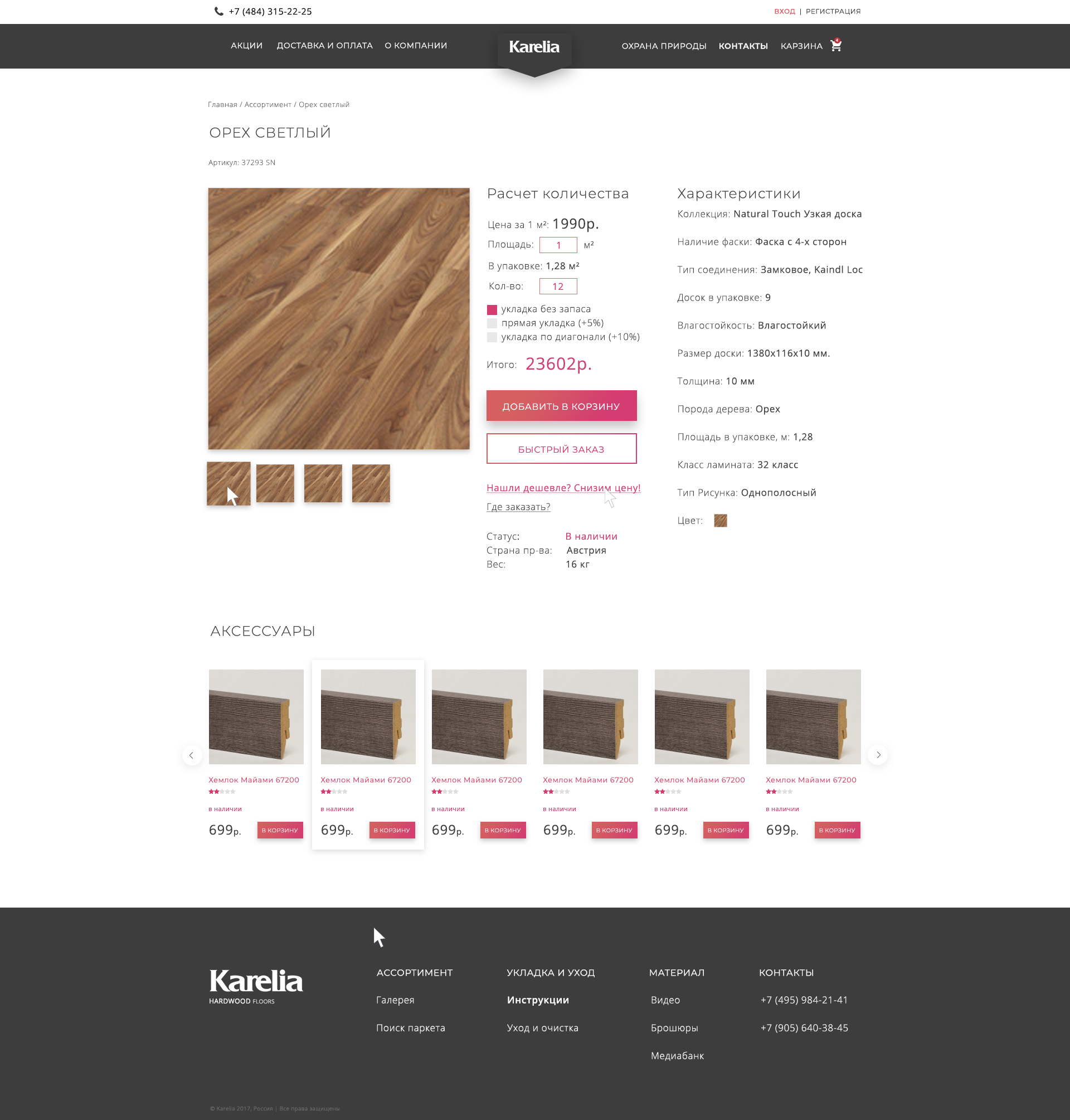This screenshot has width=1070, height=1120.
Task: Click star rating of first accessory
Action: [222, 792]
